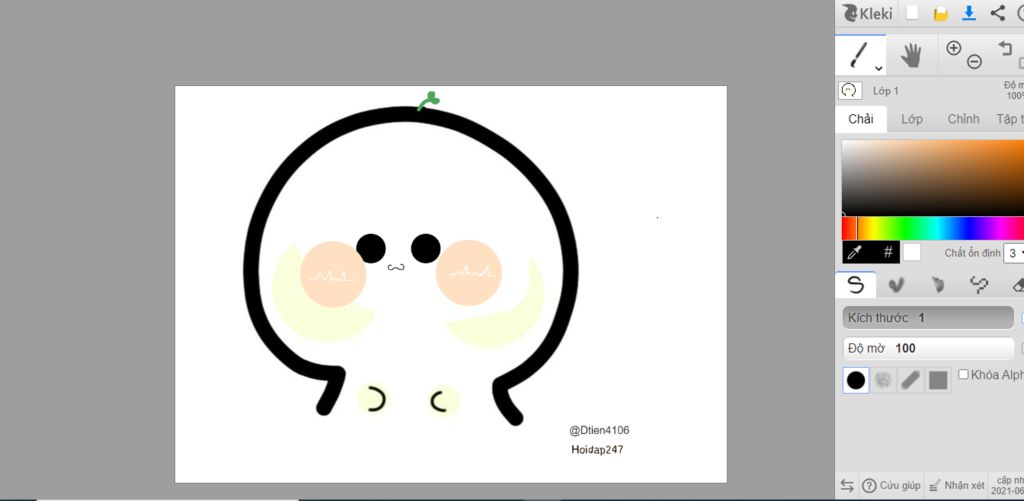Viewport: 1024px width, 501px height.
Task: Click the Kích thước size slider
Action: pyautogui.click(x=928, y=318)
